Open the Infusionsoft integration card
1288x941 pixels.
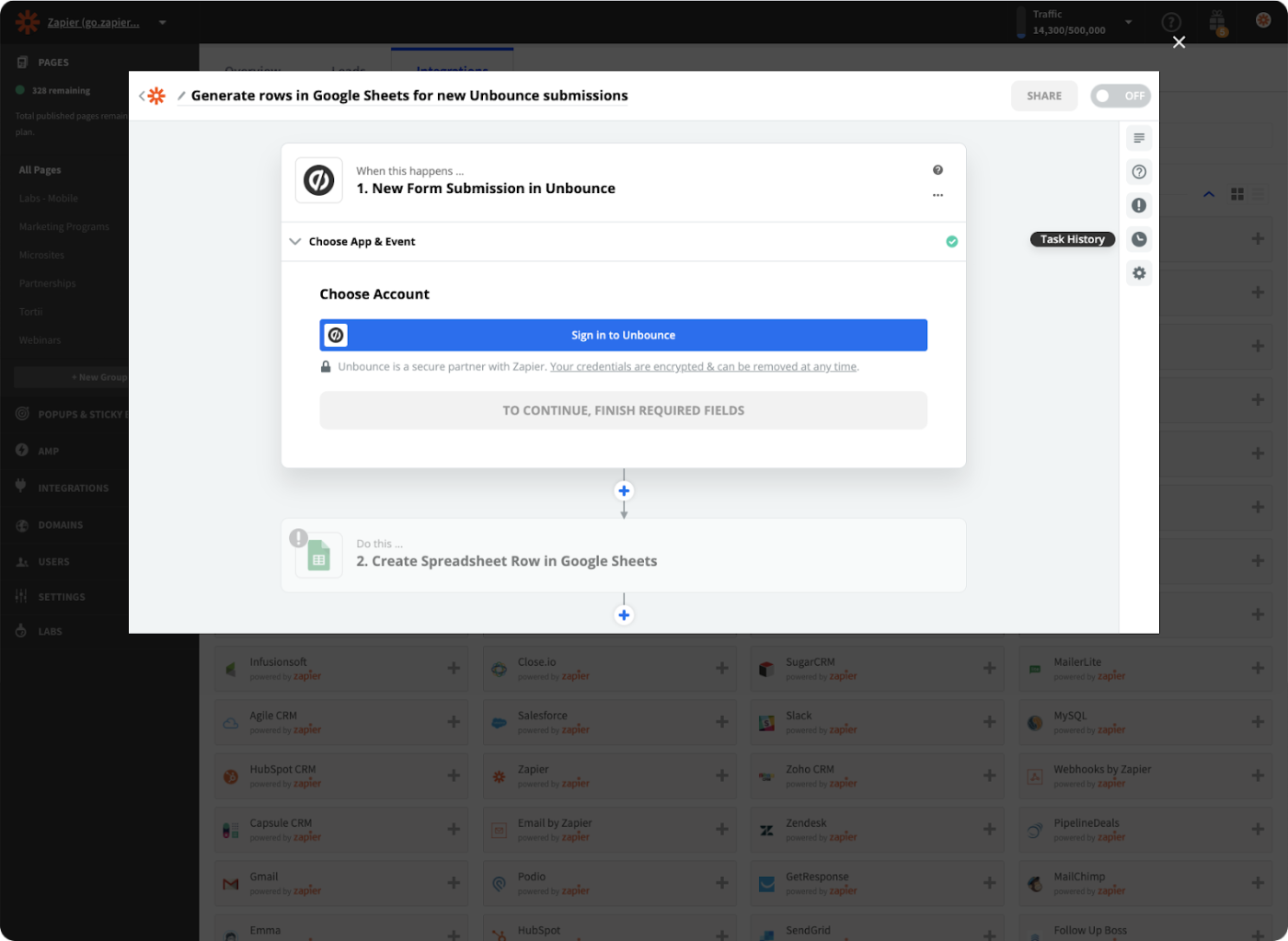pyautogui.click(x=341, y=669)
